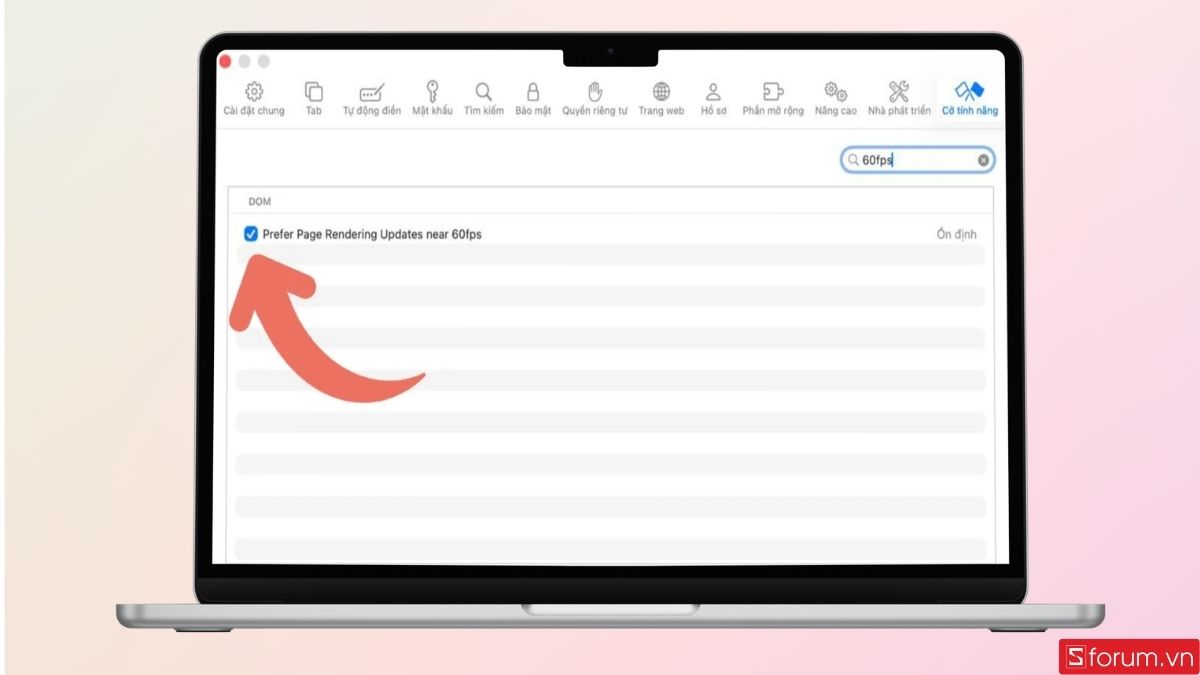Open Tự động điền preferences
Screen dimensions: 1200x675
(x=371, y=97)
